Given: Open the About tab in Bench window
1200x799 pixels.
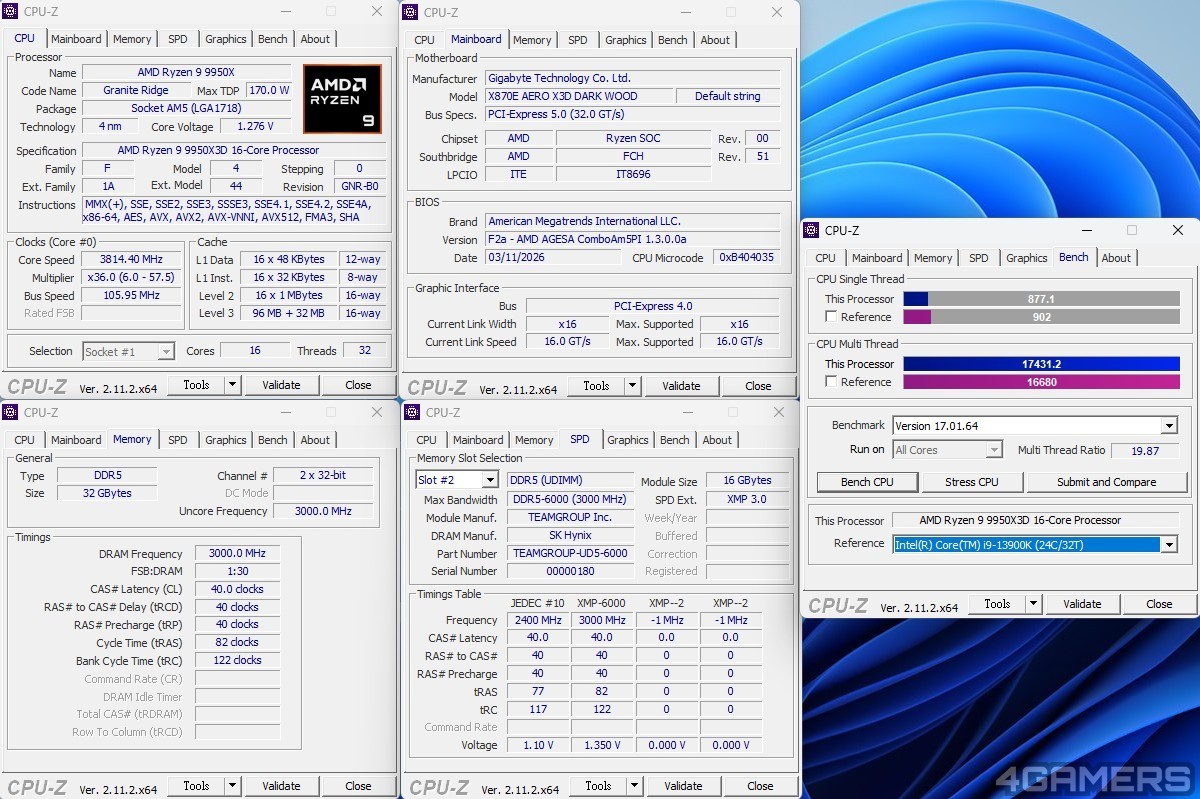Looking at the screenshot, I should (1116, 258).
